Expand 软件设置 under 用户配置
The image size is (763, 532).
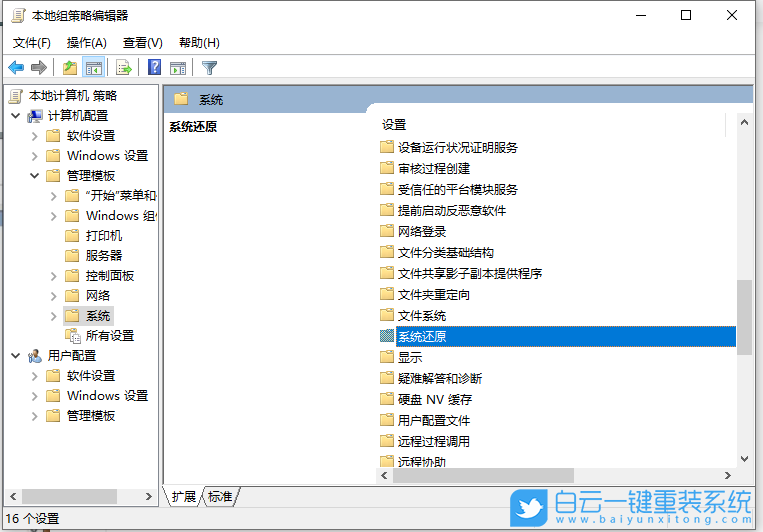[x=35, y=376]
